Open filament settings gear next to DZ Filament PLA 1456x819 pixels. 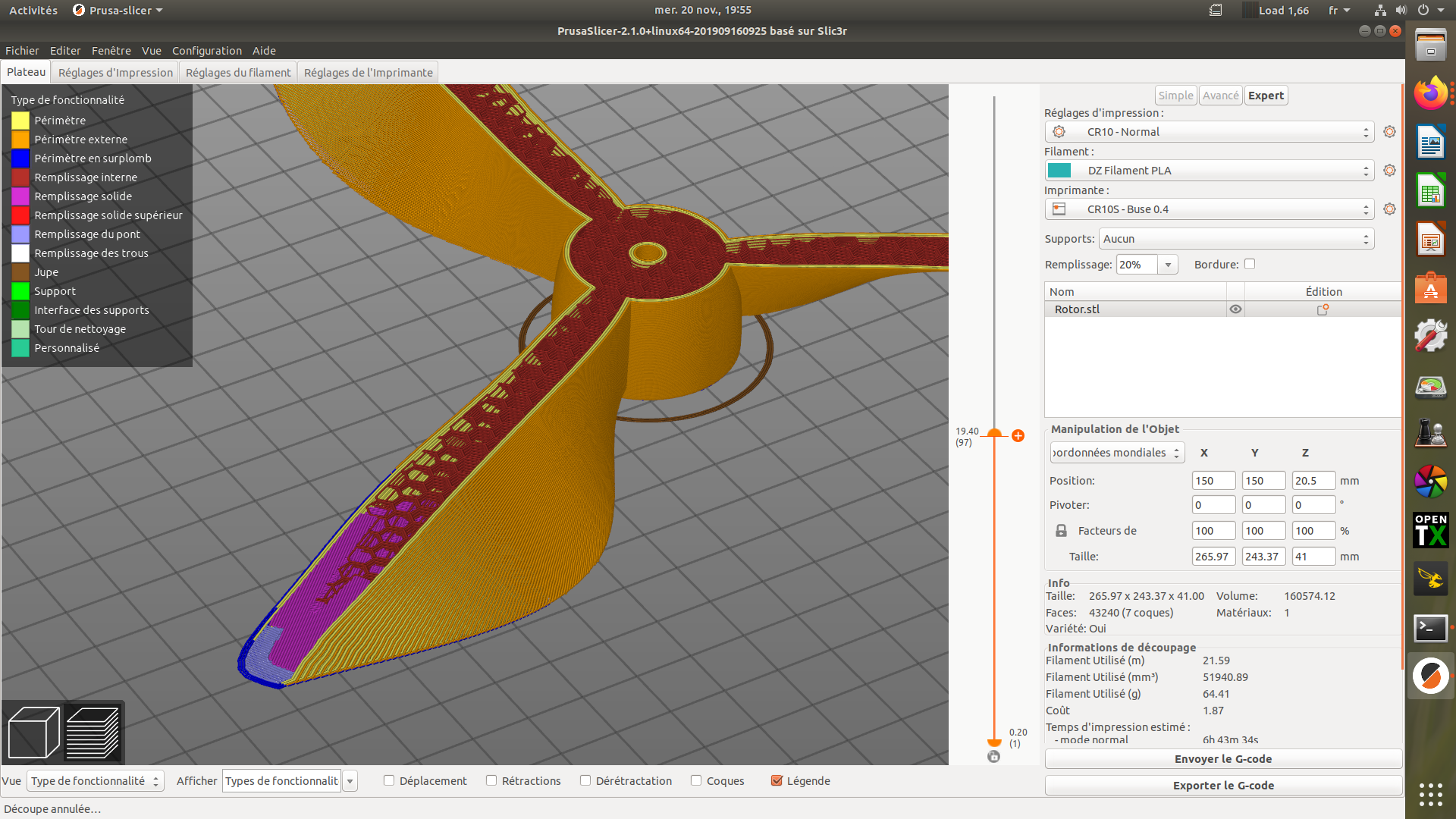click(1389, 171)
